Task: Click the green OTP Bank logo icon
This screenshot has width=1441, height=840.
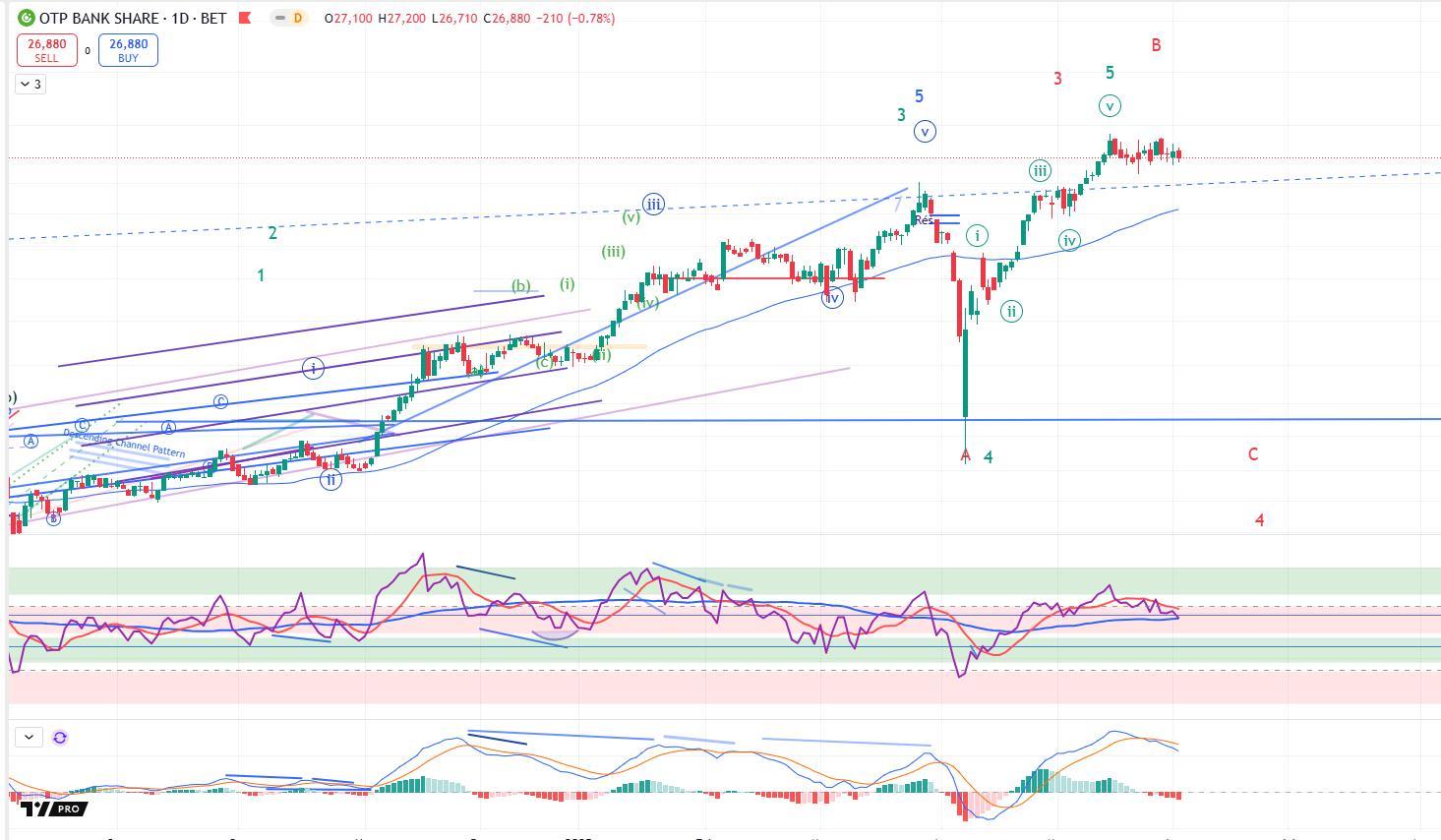Action: [27, 18]
